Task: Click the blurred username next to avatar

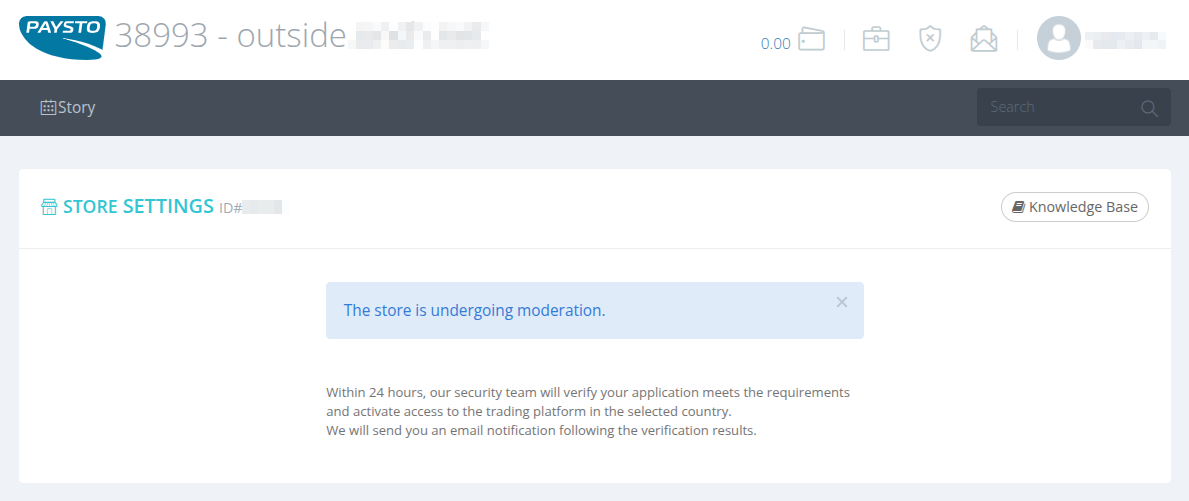Action: pyautogui.click(x=1125, y=39)
